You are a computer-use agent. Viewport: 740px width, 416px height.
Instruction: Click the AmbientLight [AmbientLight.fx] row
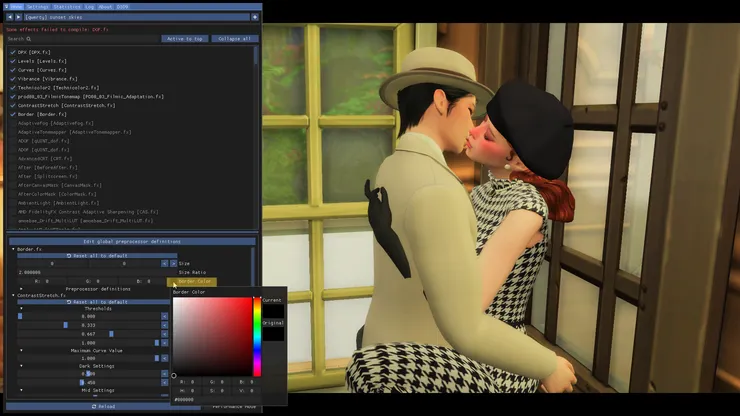59,203
